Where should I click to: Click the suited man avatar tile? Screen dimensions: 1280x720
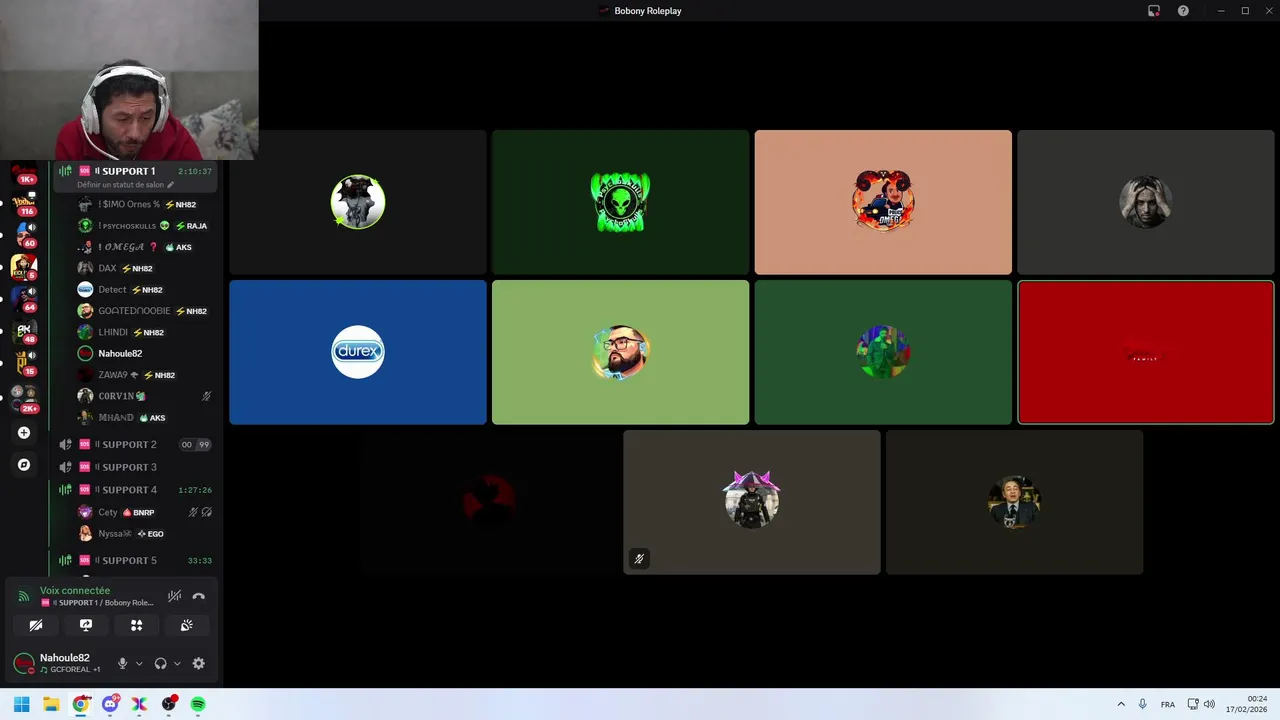(x=1014, y=502)
